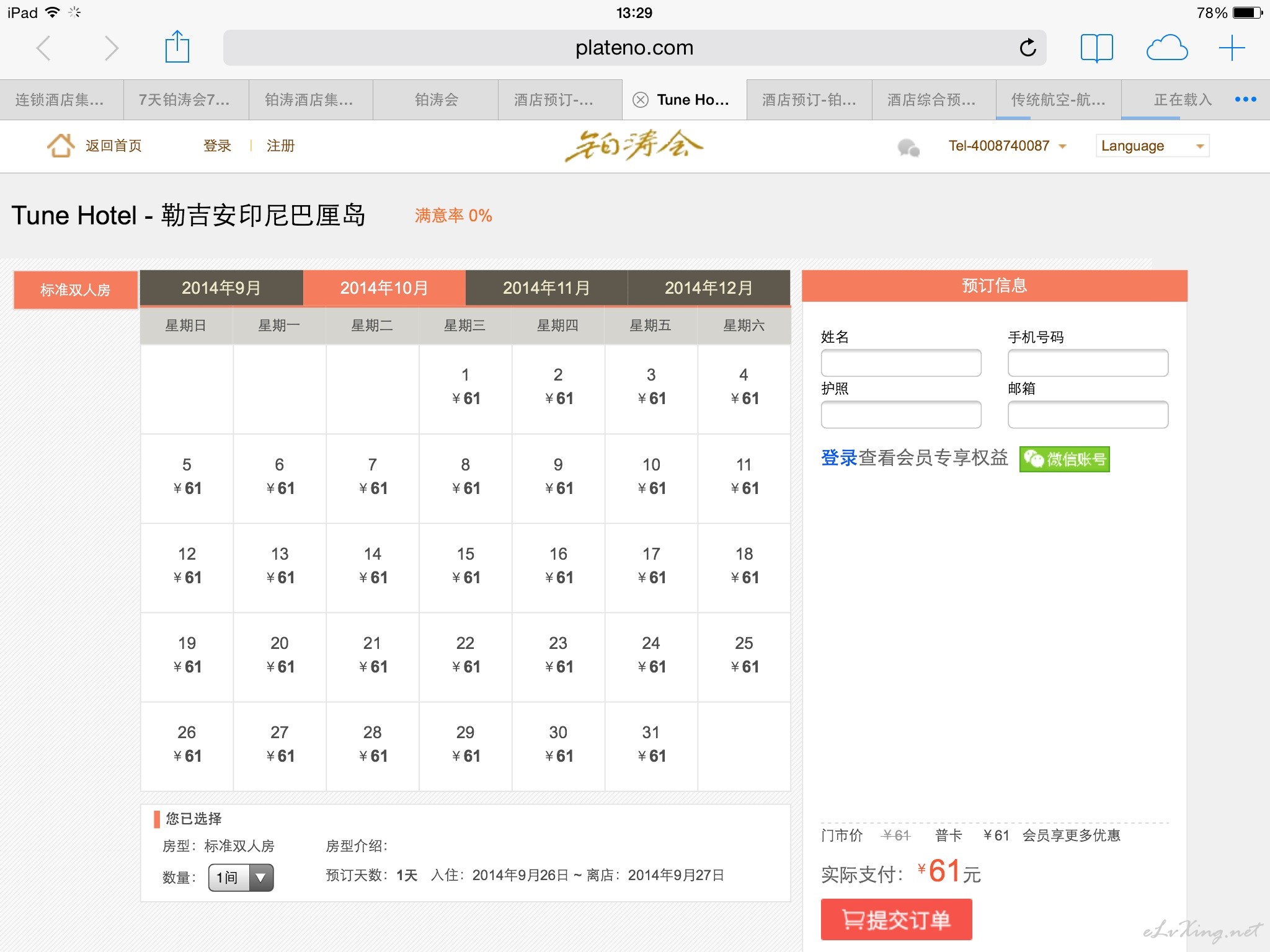Screen dimensions: 1270x952
Task: Switch to the 酒店综合预... tab
Action: click(934, 100)
